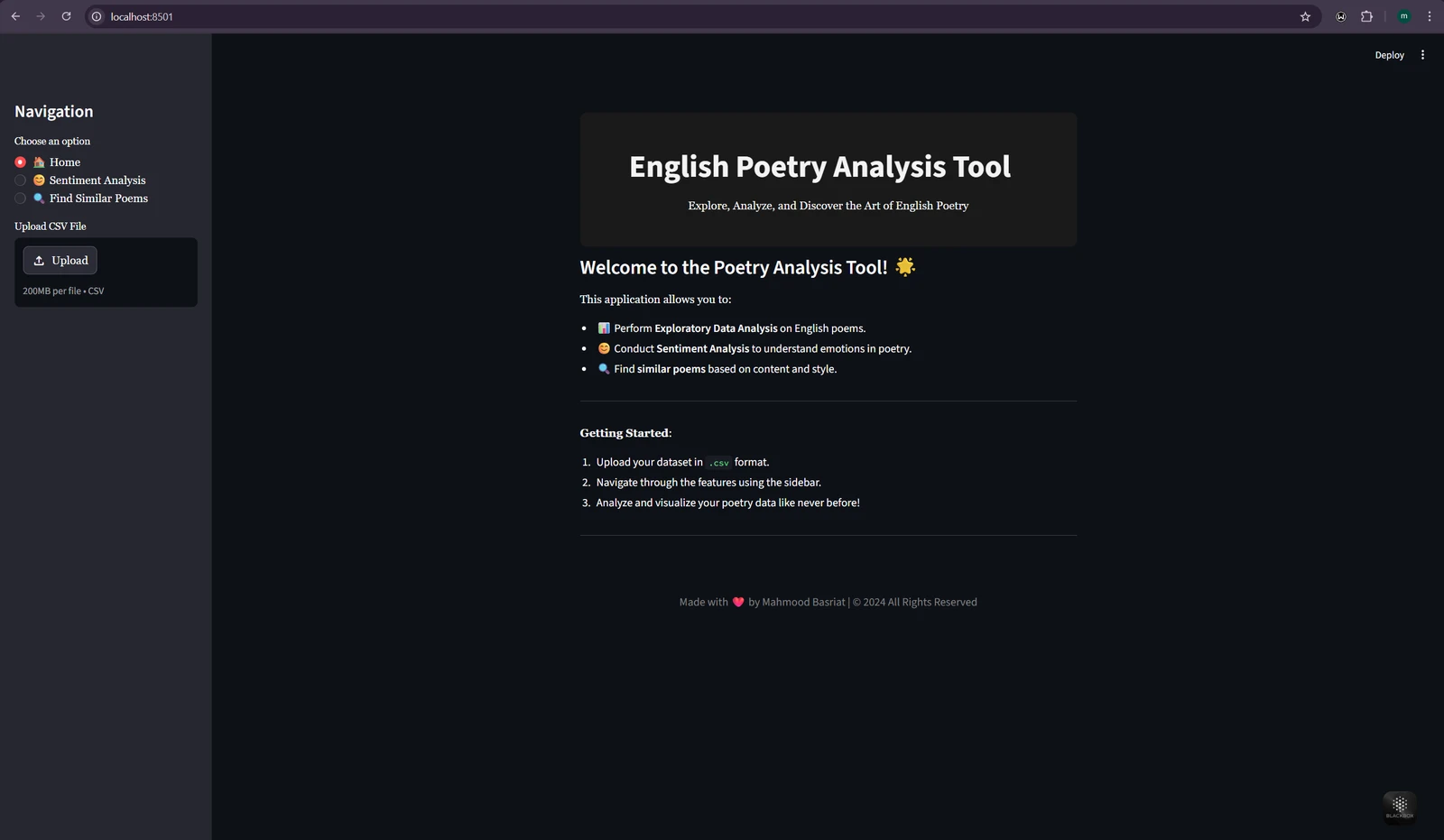Click the subtitle "Explore, Analyze, and Discover" line
Screen dimensions: 1444x840
pyautogui.click(x=828, y=206)
